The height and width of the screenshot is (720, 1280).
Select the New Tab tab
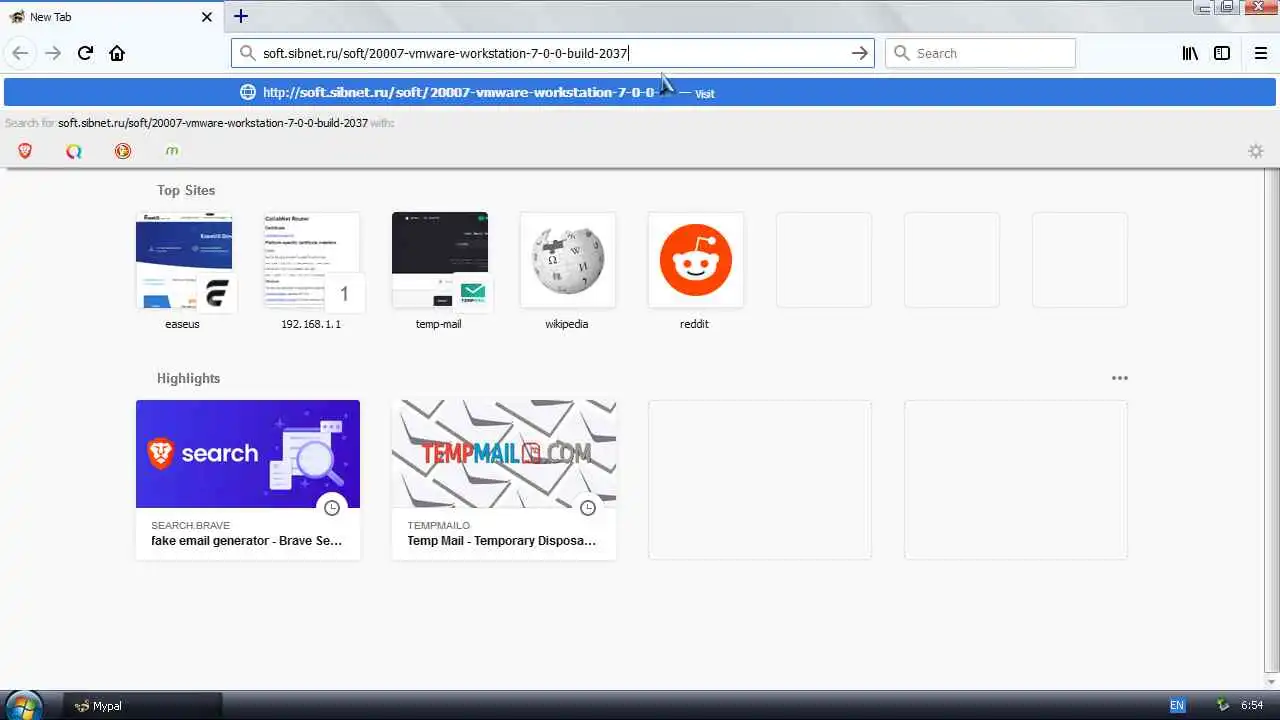(x=110, y=17)
